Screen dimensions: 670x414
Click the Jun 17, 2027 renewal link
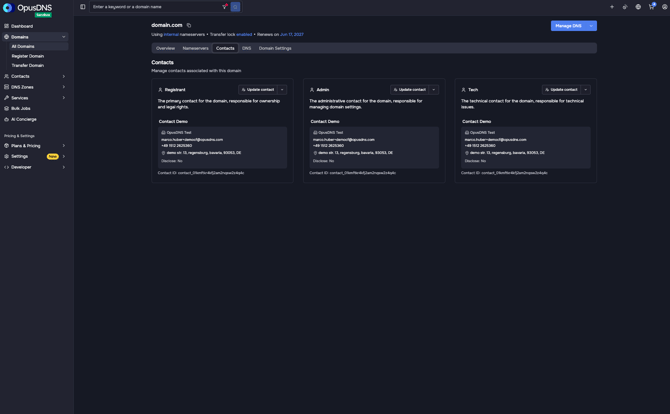292,35
